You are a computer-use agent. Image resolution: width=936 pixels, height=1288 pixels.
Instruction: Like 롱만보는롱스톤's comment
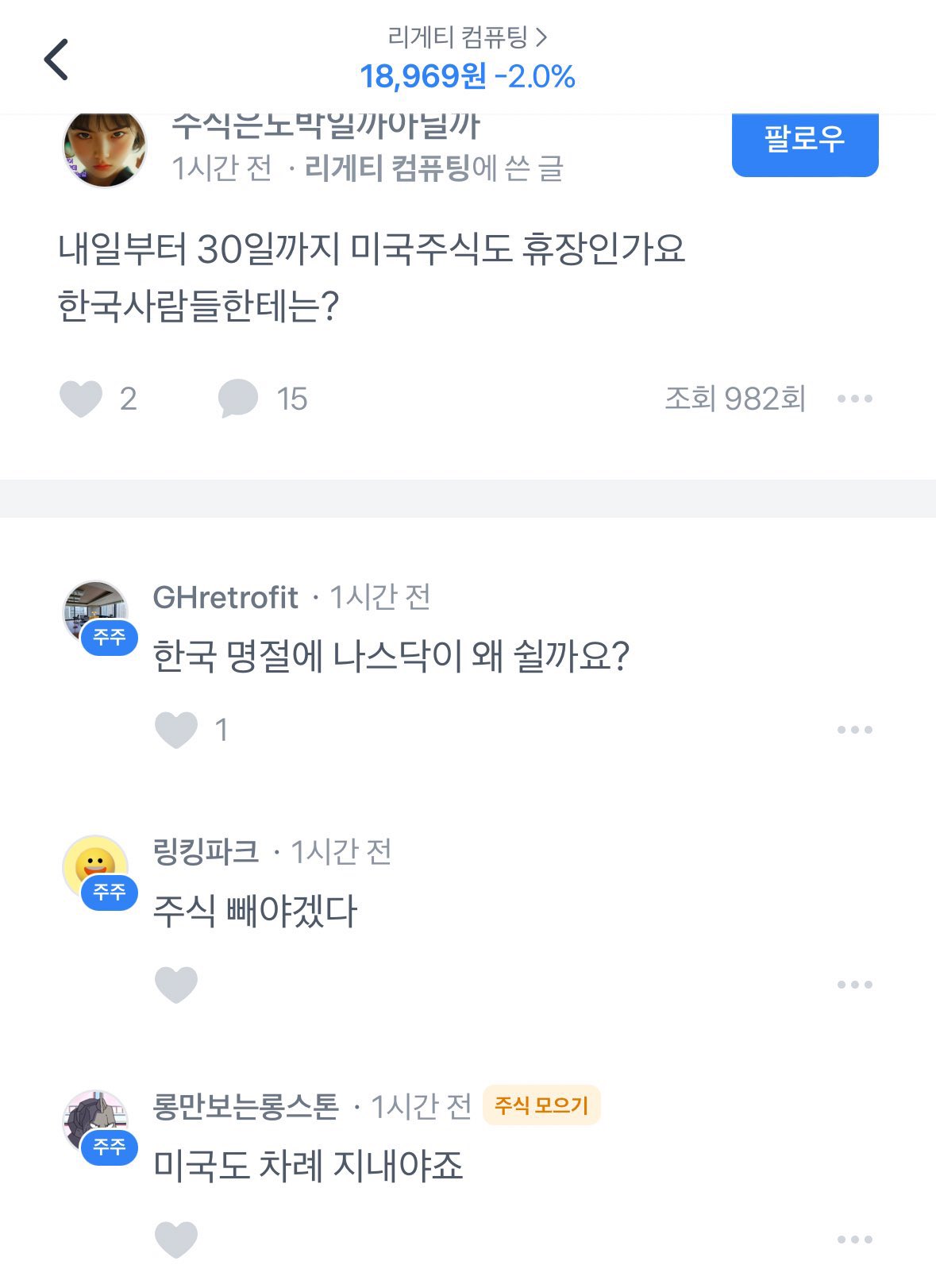[x=175, y=1240]
